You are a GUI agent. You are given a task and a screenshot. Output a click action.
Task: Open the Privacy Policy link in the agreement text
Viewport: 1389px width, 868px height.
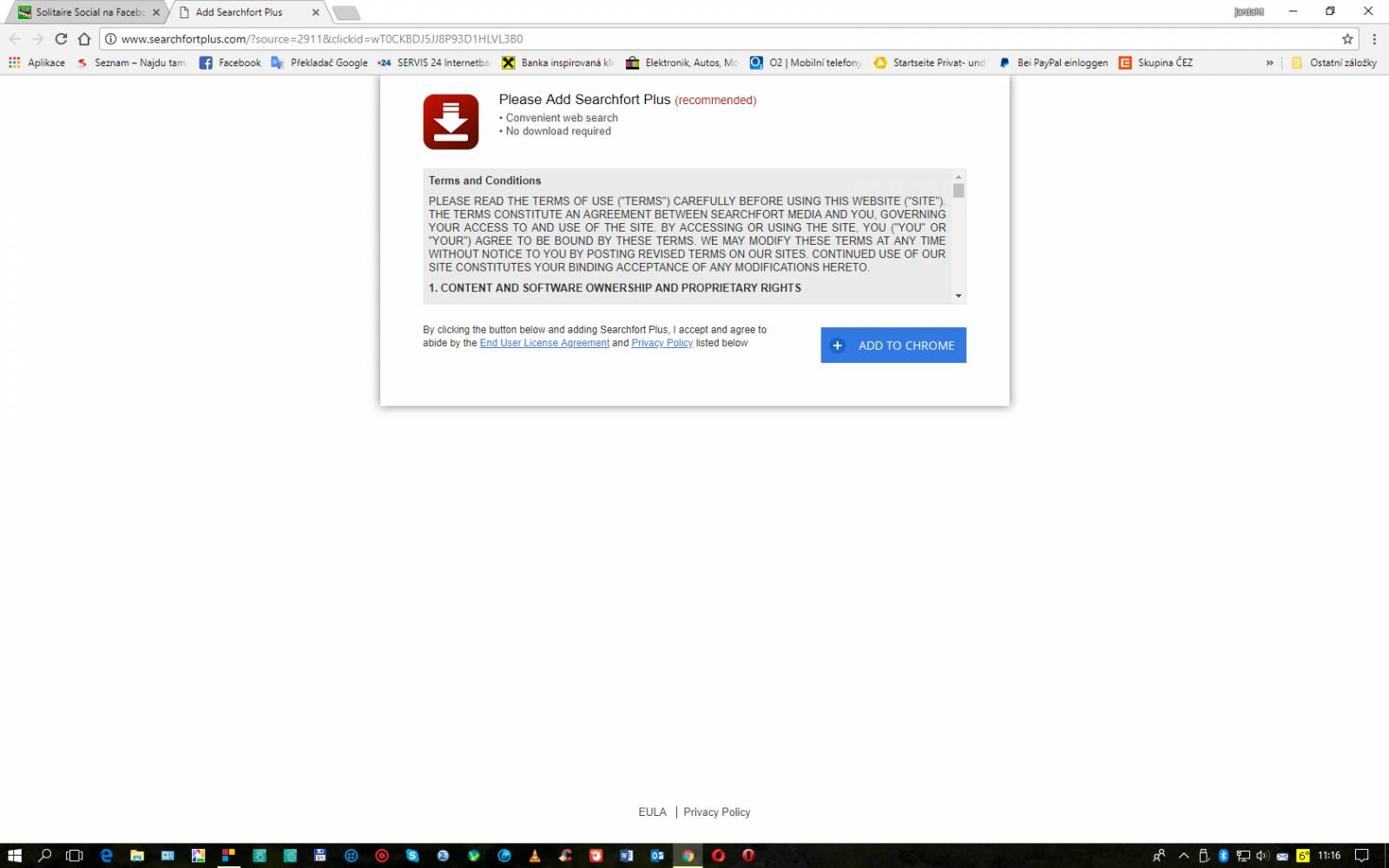(662, 343)
